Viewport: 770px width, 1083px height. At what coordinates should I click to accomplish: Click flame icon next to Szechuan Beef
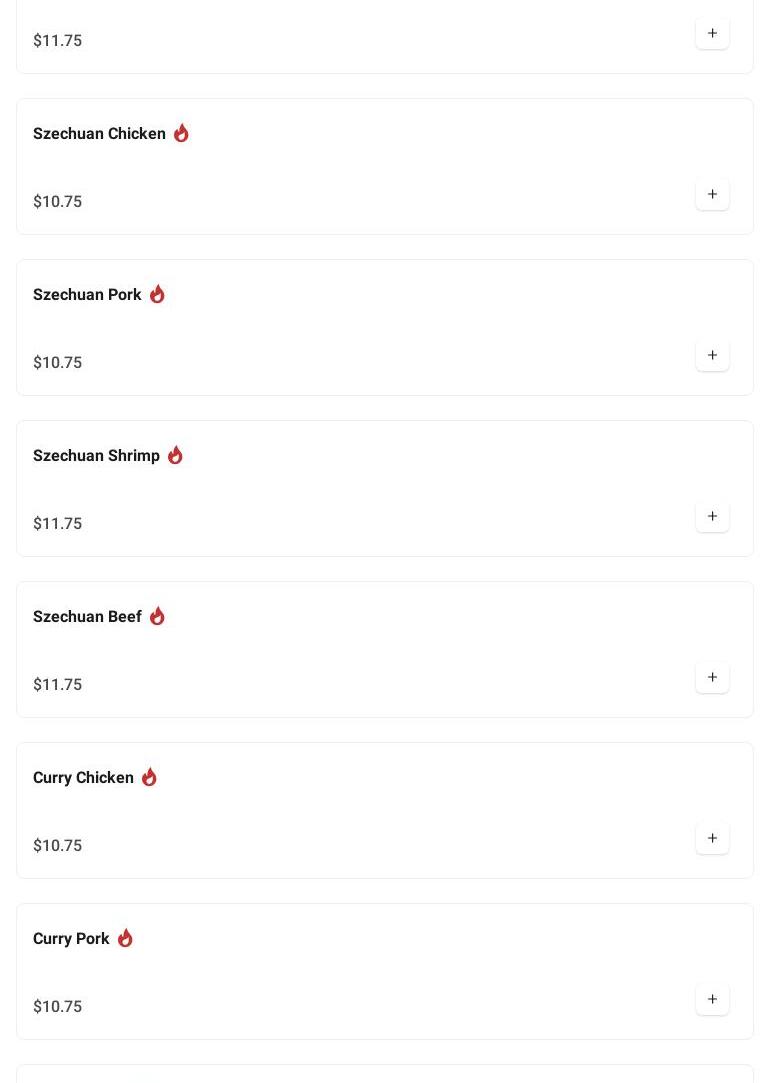click(x=157, y=616)
